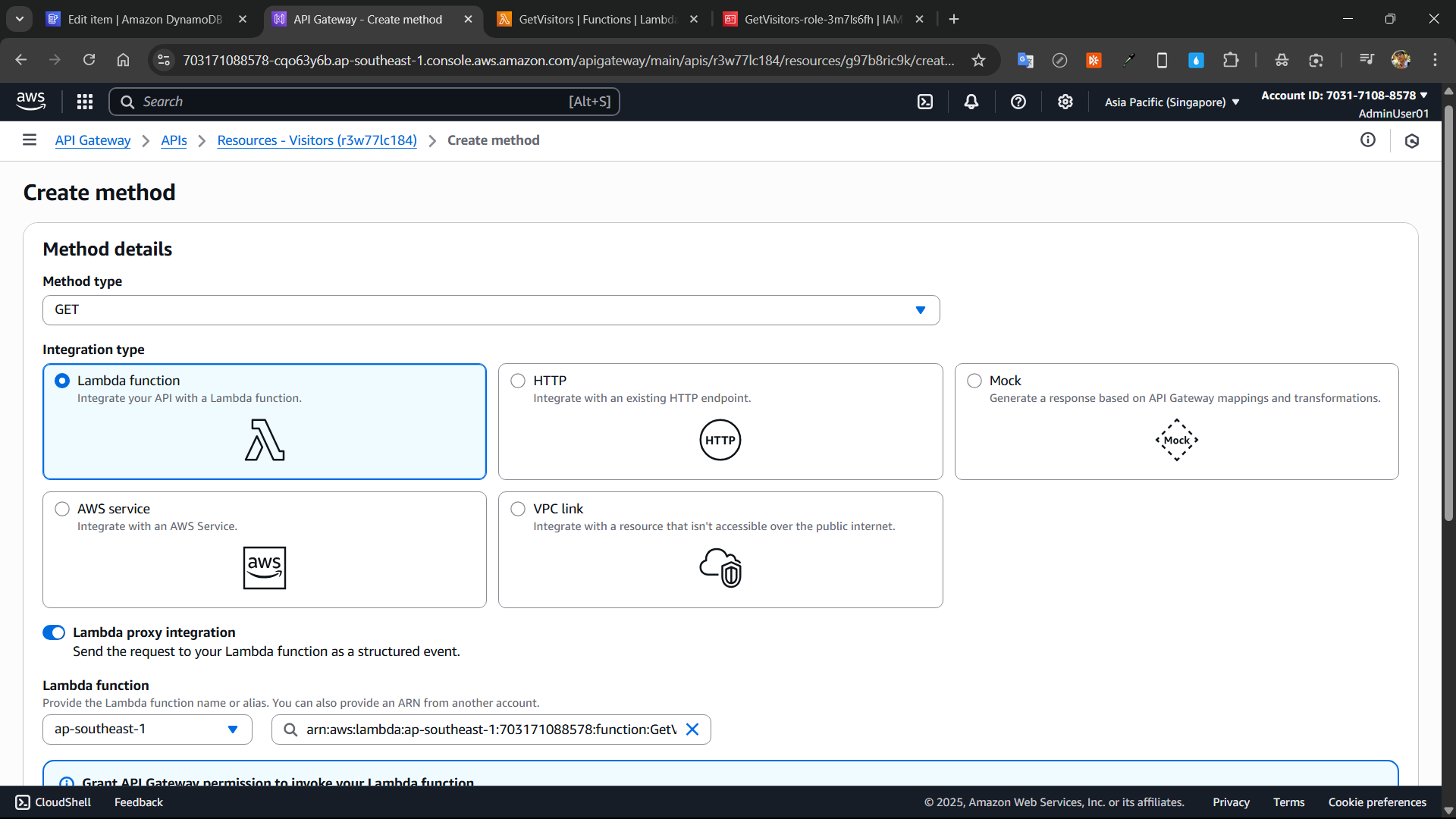1456x819 pixels.
Task: Open the AWS home logo
Action: coord(30,101)
